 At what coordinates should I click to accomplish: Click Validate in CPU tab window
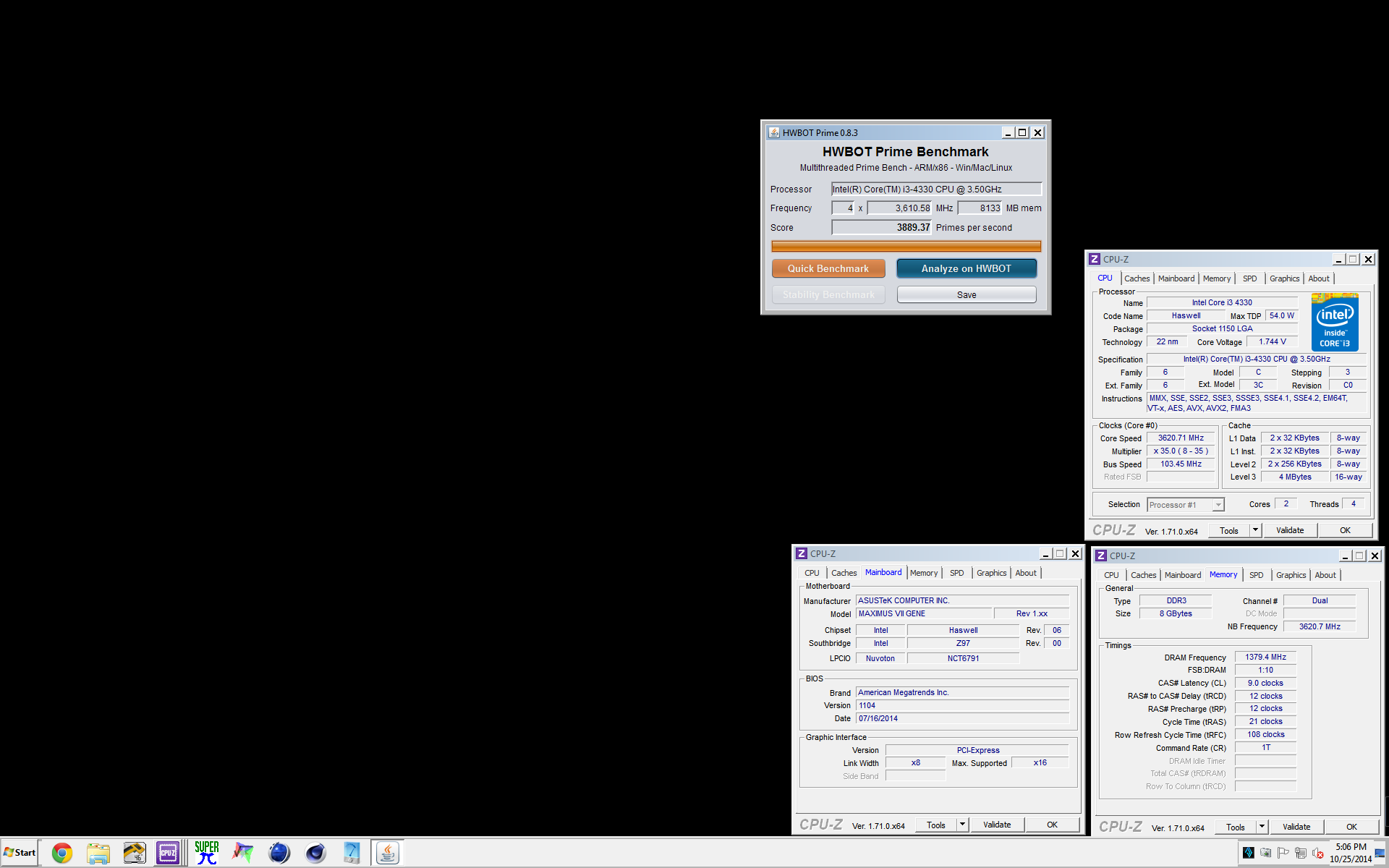[1290, 530]
